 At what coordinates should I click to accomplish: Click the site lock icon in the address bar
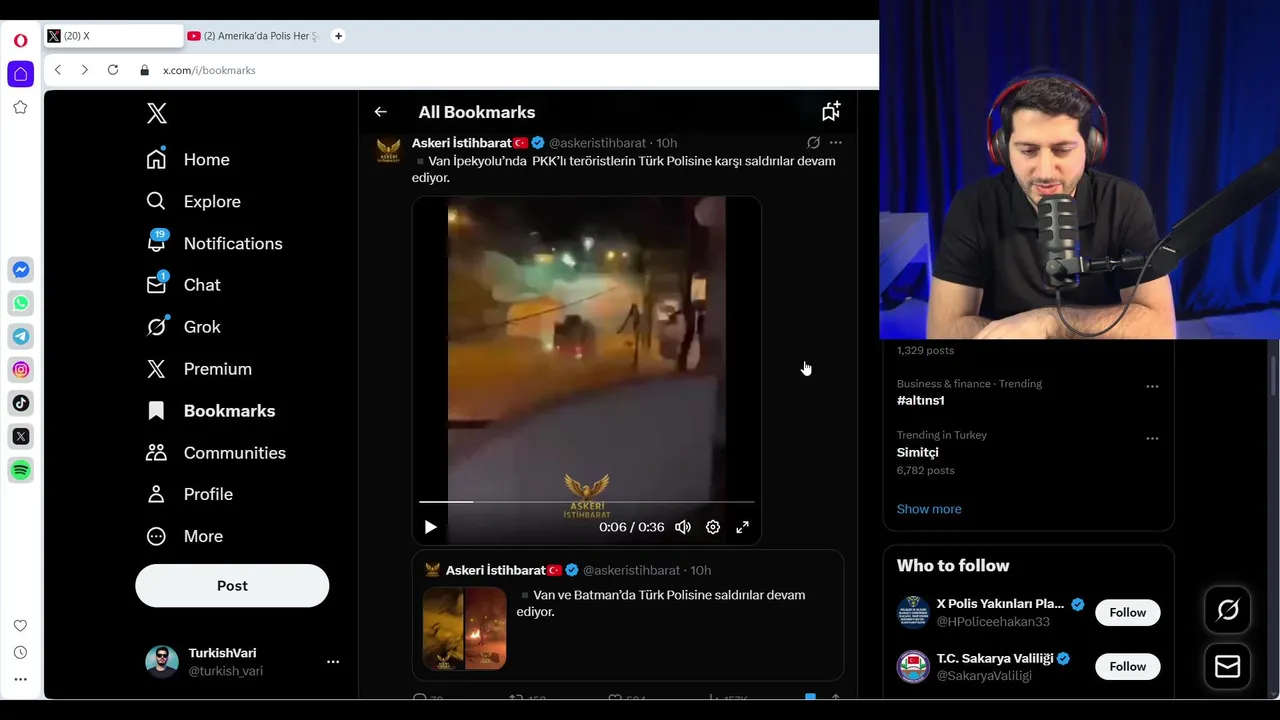[145, 70]
